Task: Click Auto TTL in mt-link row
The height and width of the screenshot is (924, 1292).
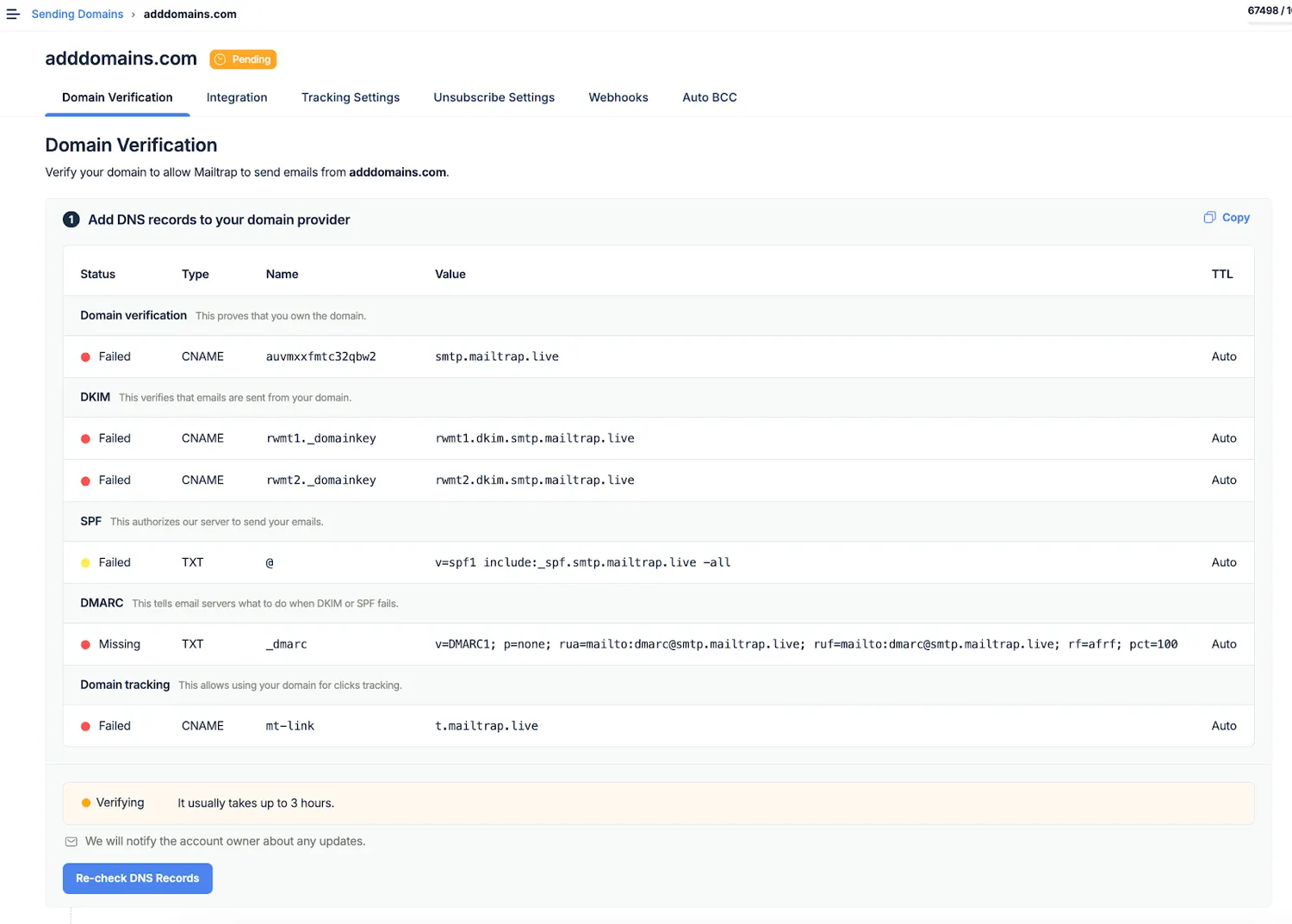Action: pyautogui.click(x=1224, y=726)
